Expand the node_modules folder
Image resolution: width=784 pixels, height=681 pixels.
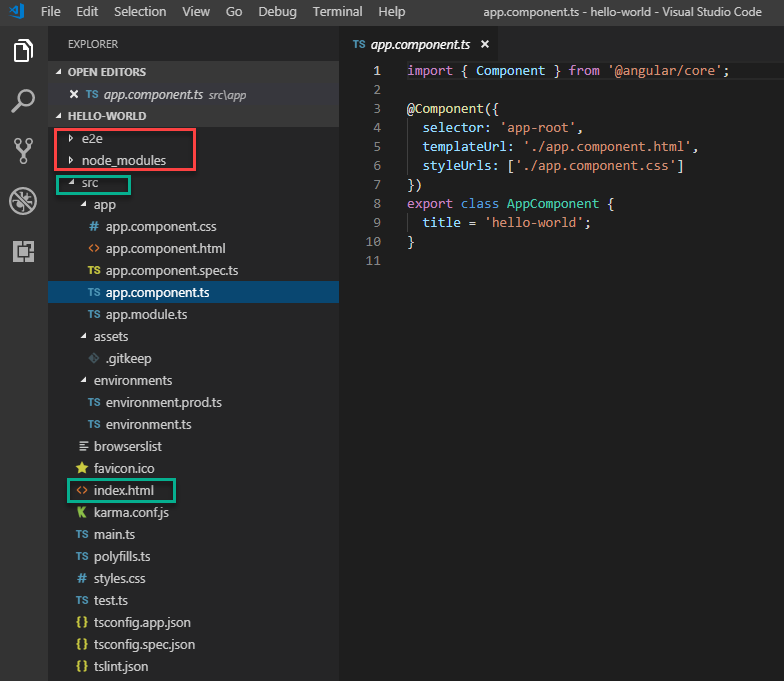coord(123,160)
